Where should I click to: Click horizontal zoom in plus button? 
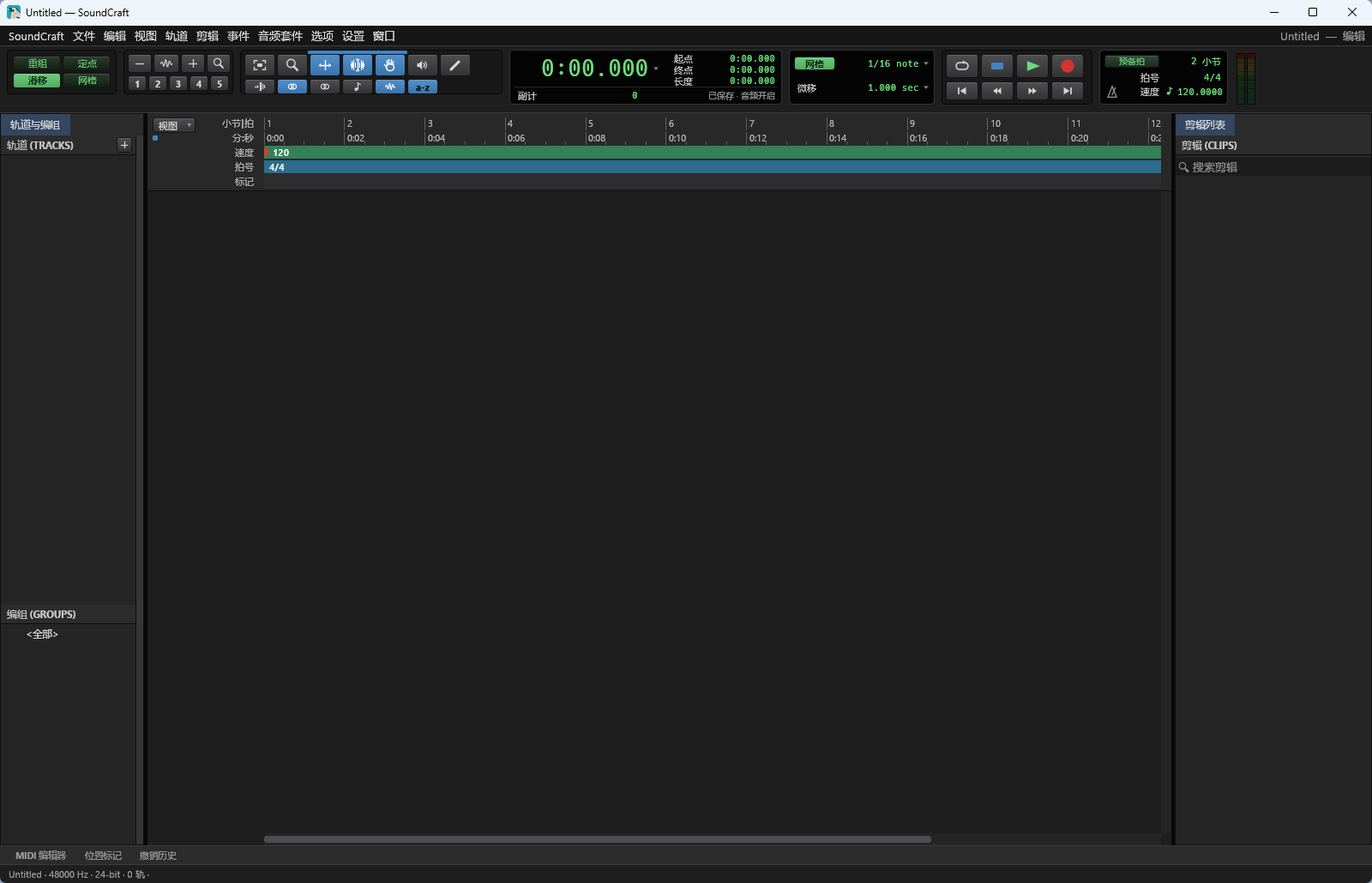193,63
